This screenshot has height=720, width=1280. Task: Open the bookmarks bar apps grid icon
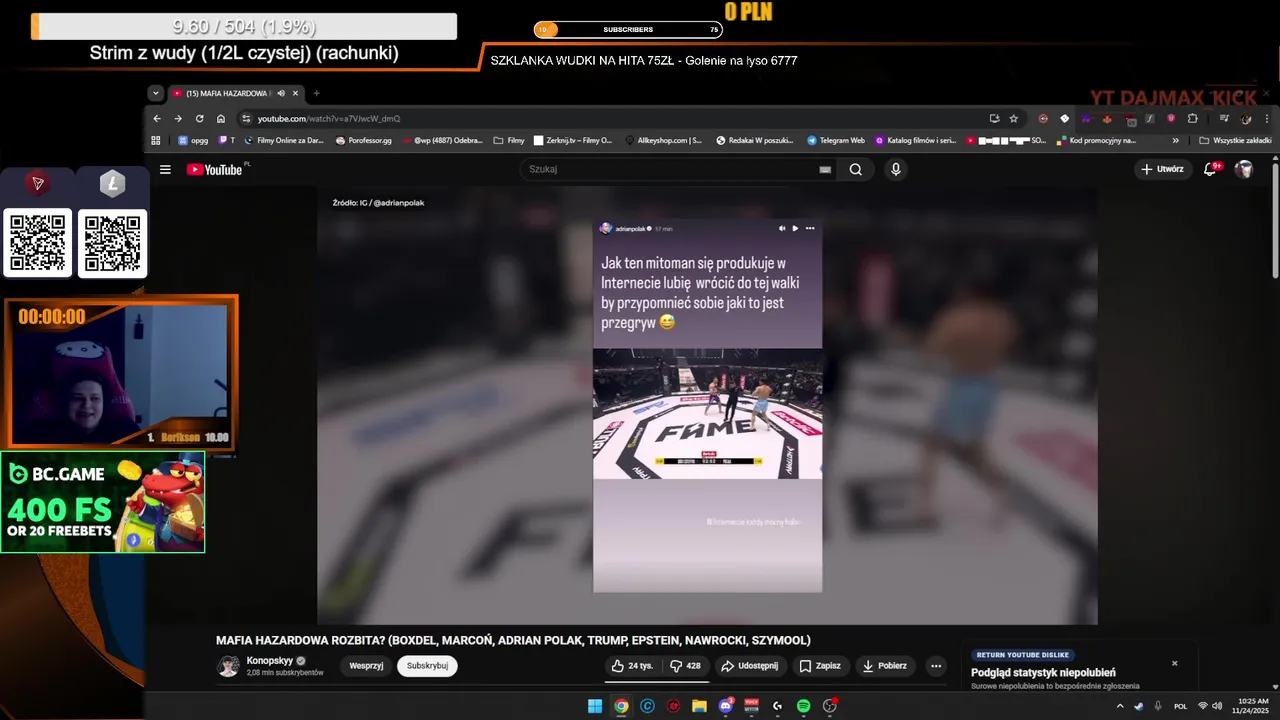(156, 140)
